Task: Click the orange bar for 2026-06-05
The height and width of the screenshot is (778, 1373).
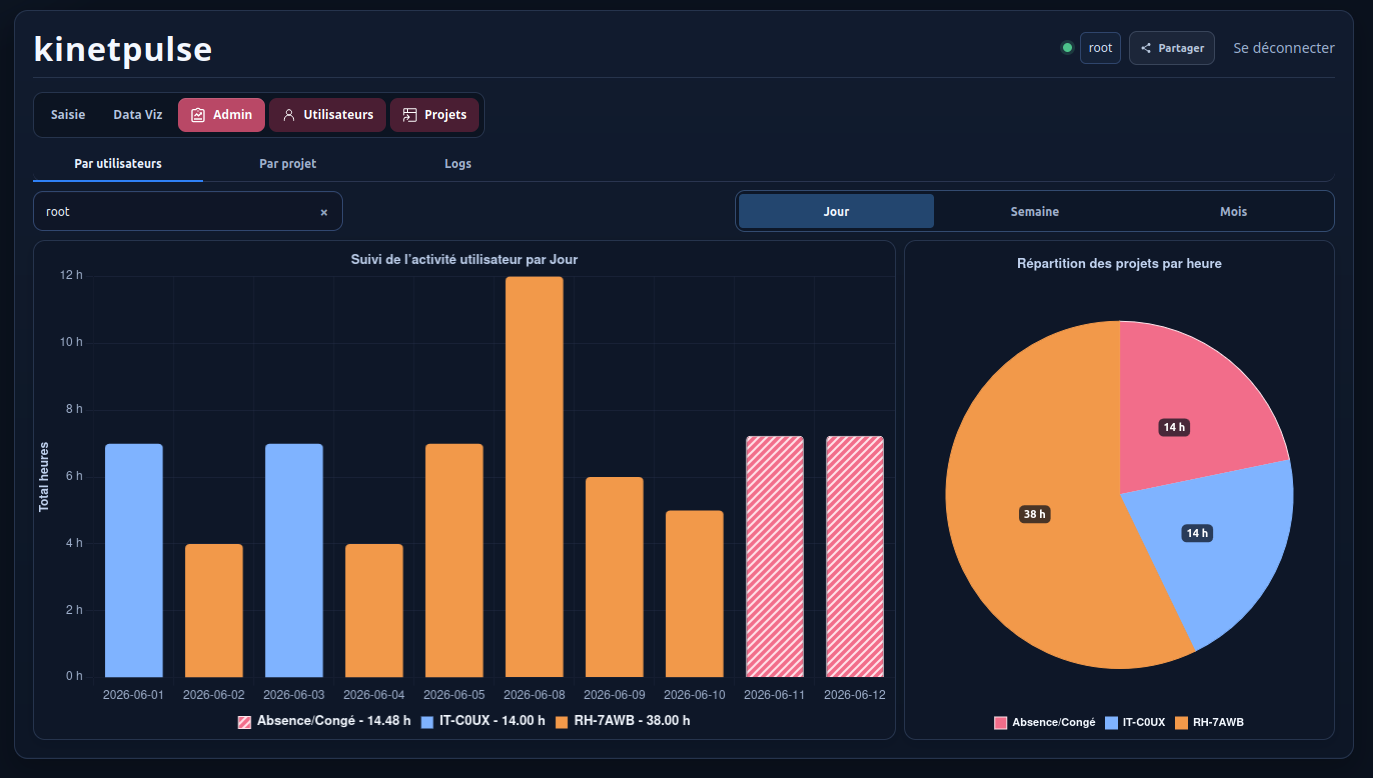Action: (x=454, y=560)
